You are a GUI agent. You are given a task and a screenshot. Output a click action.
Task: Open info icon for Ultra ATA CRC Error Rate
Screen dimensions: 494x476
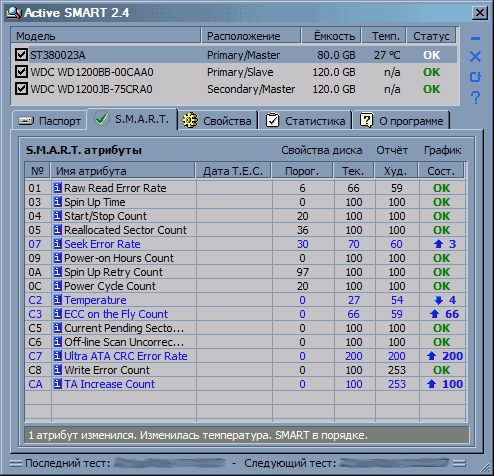point(57,356)
